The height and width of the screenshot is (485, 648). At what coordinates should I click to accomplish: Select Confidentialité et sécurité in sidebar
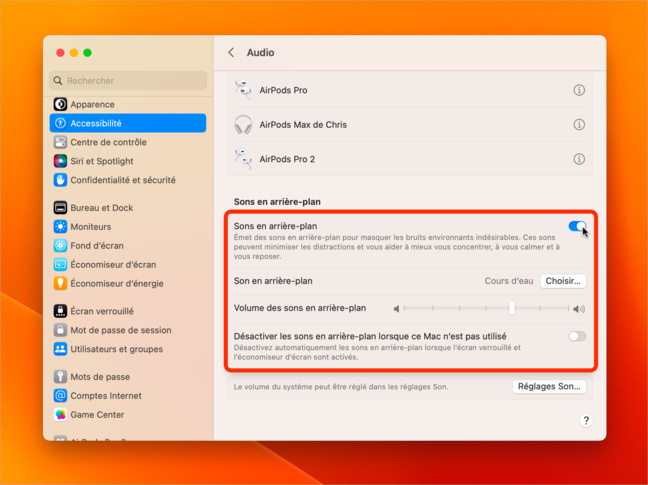128,180
